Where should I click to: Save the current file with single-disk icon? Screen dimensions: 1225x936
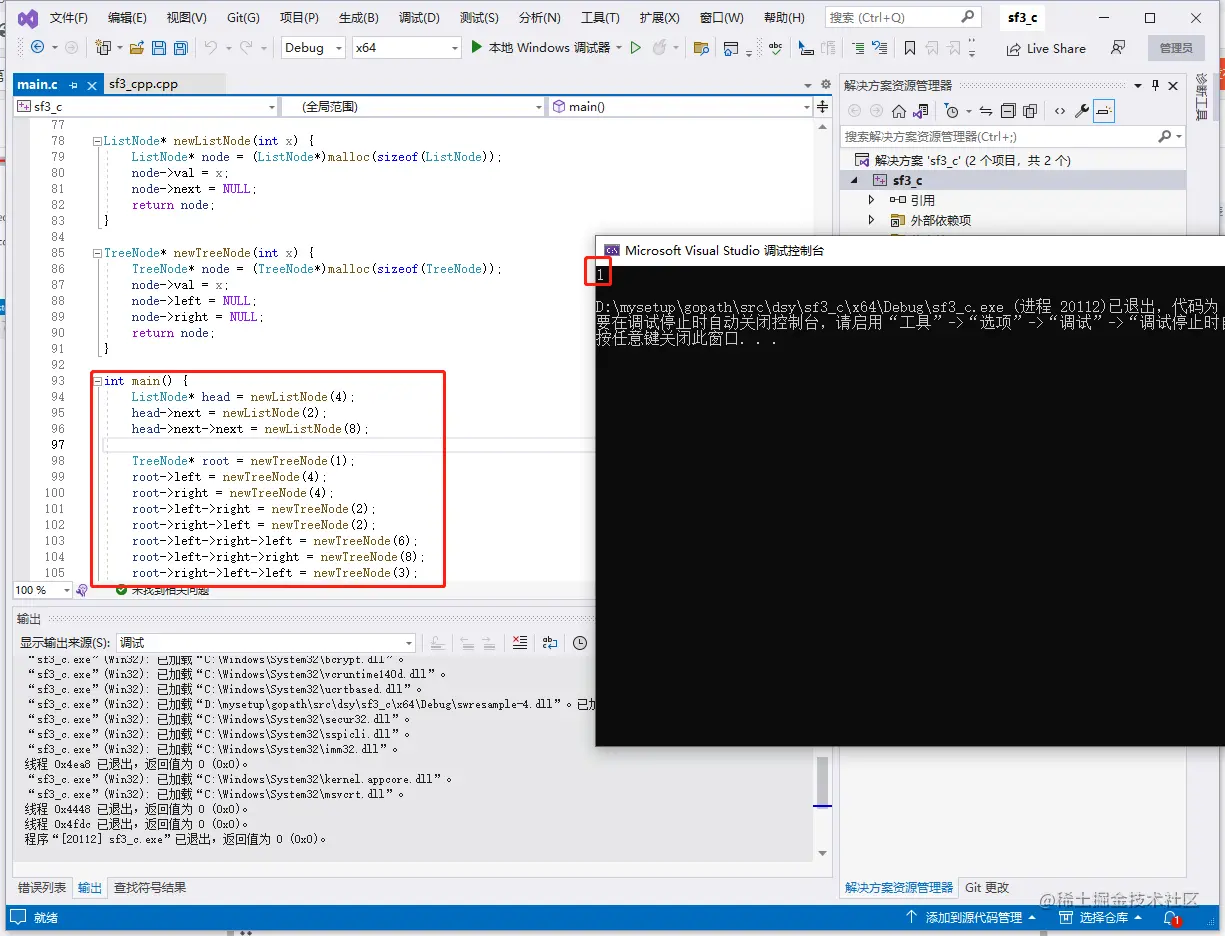tap(157, 48)
